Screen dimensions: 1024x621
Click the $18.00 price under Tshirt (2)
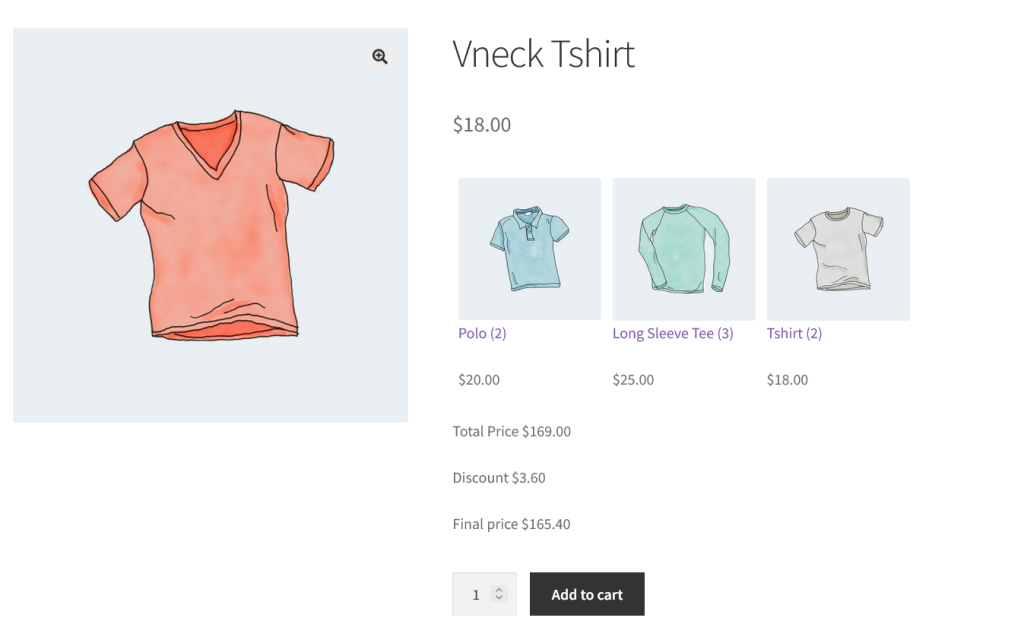tap(787, 380)
